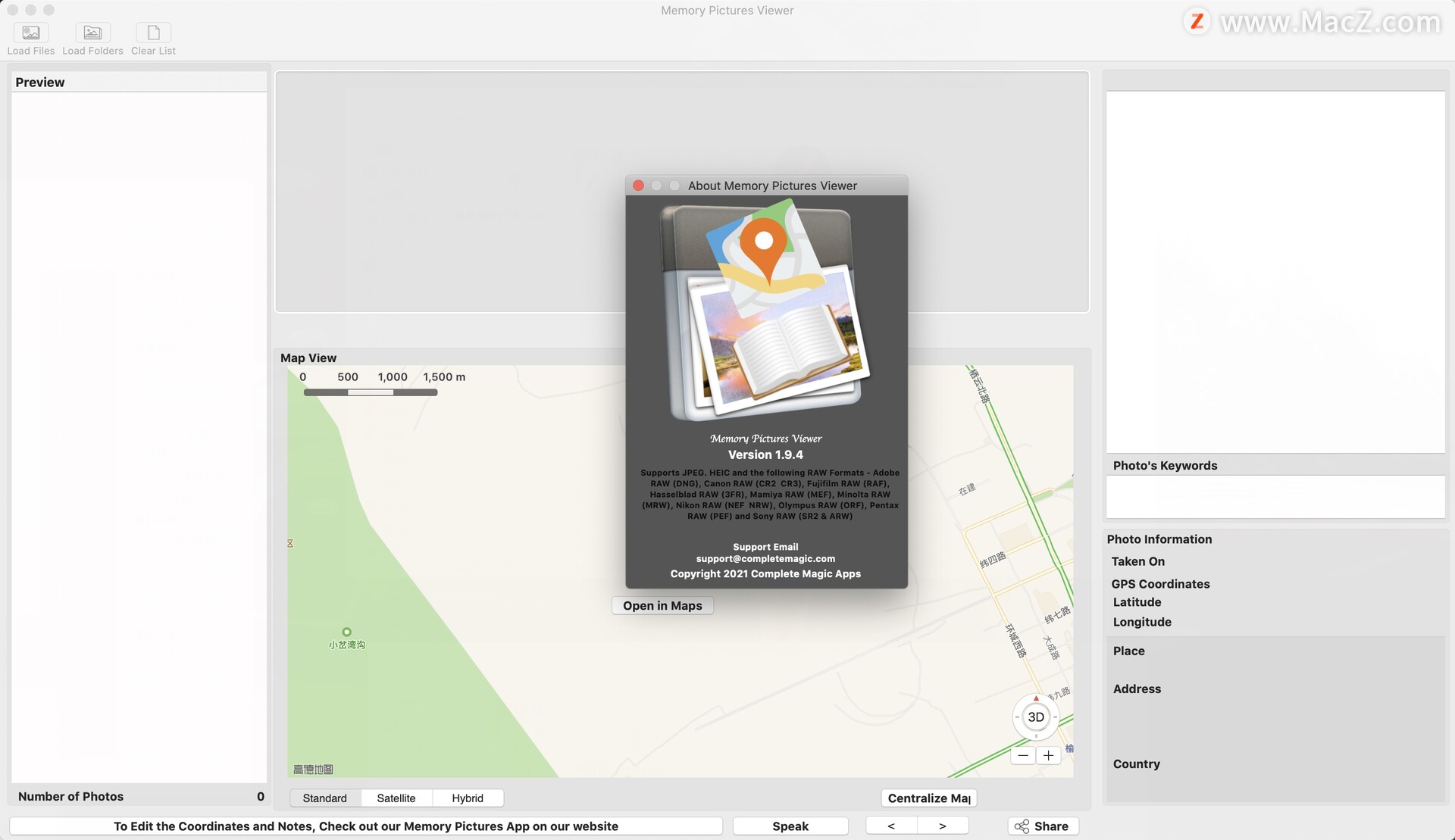
Task: Expand the GPS Coordinates section
Action: click(1160, 584)
